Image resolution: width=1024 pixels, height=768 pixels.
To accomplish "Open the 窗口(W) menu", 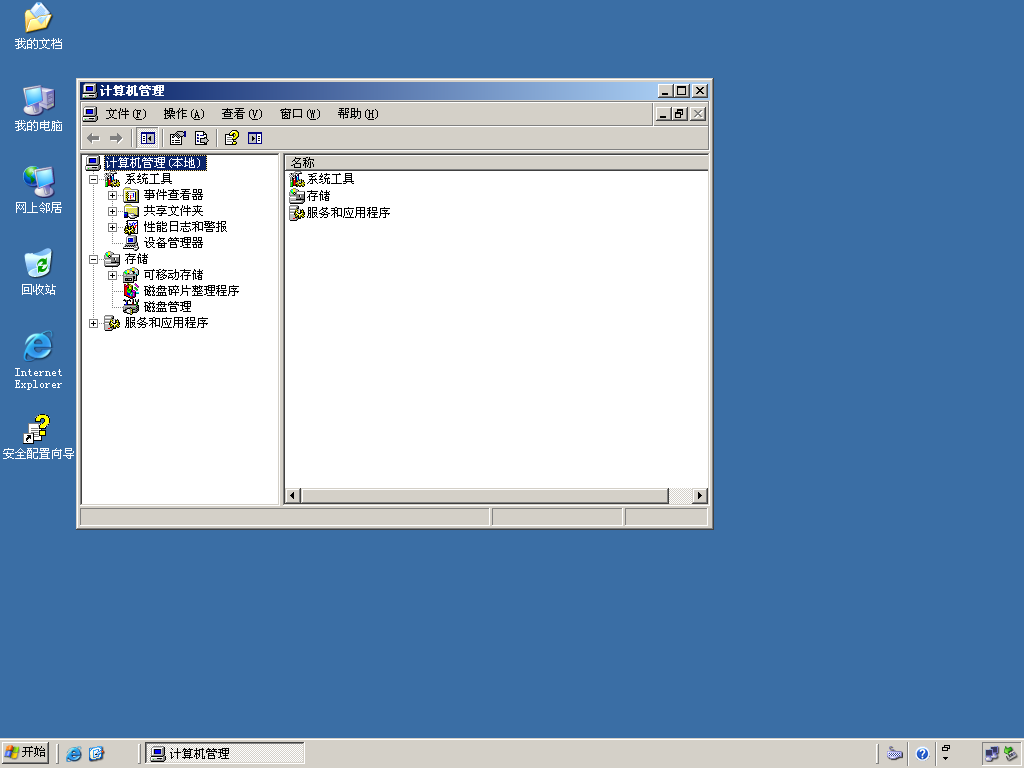I will [x=300, y=114].
